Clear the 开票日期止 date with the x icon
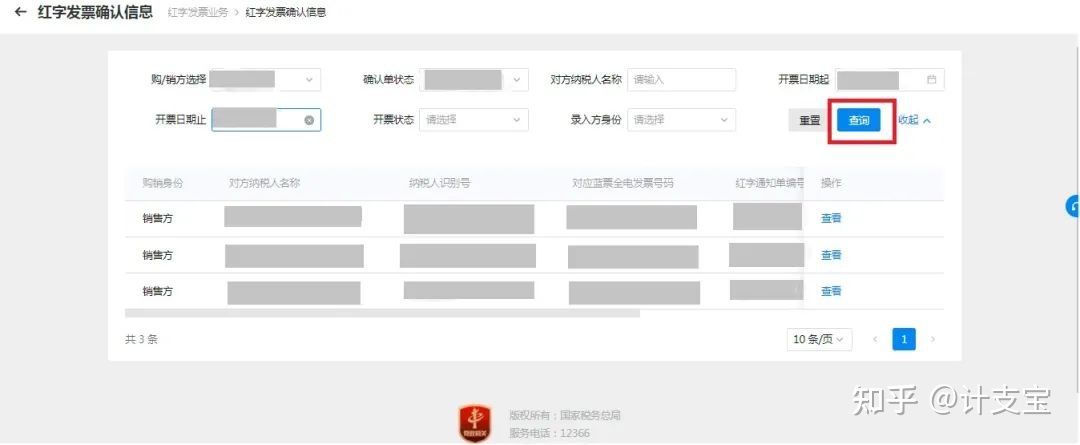Viewport: 1080px width, 445px height. coord(309,120)
